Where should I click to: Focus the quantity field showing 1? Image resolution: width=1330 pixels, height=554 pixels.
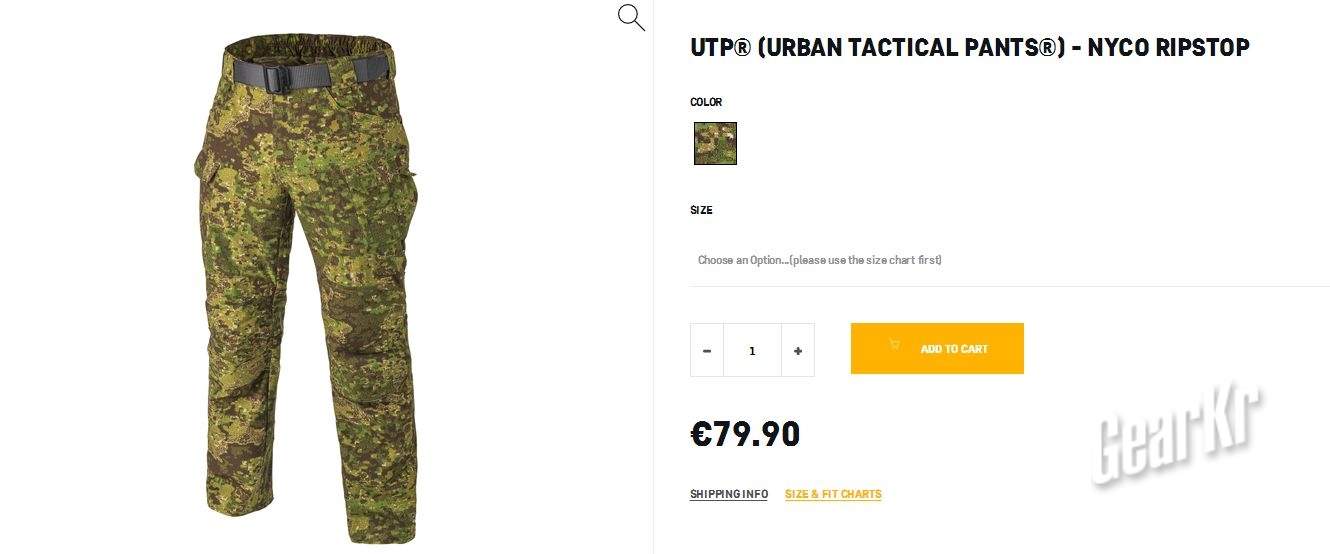(x=752, y=351)
